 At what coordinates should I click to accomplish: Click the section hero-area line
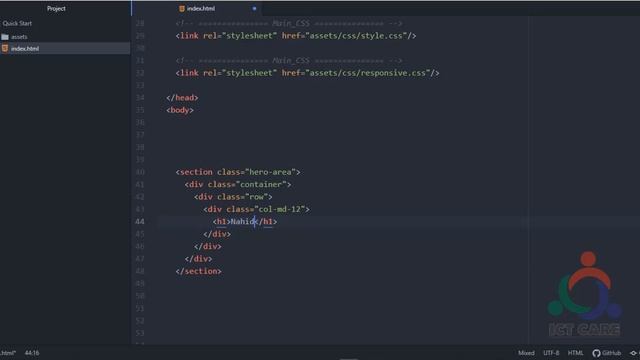(238, 172)
